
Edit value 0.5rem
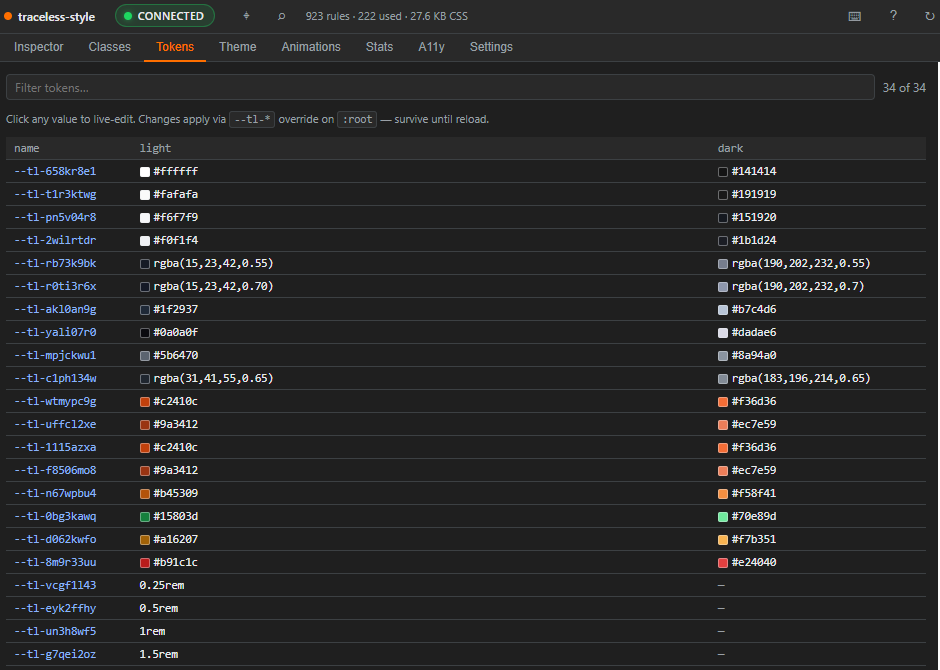click(x=159, y=608)
